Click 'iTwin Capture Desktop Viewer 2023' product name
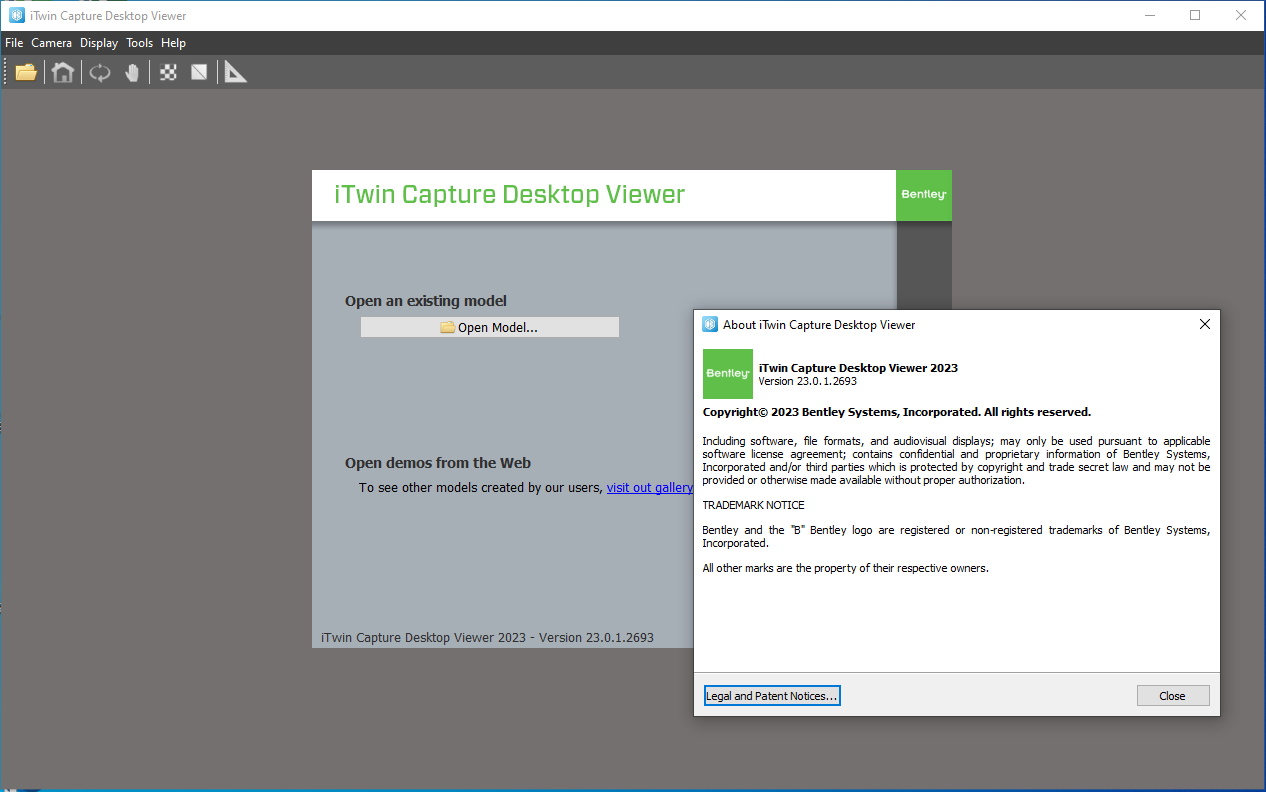The height and width of the screenshot is (792, 1266). point(859,368)
